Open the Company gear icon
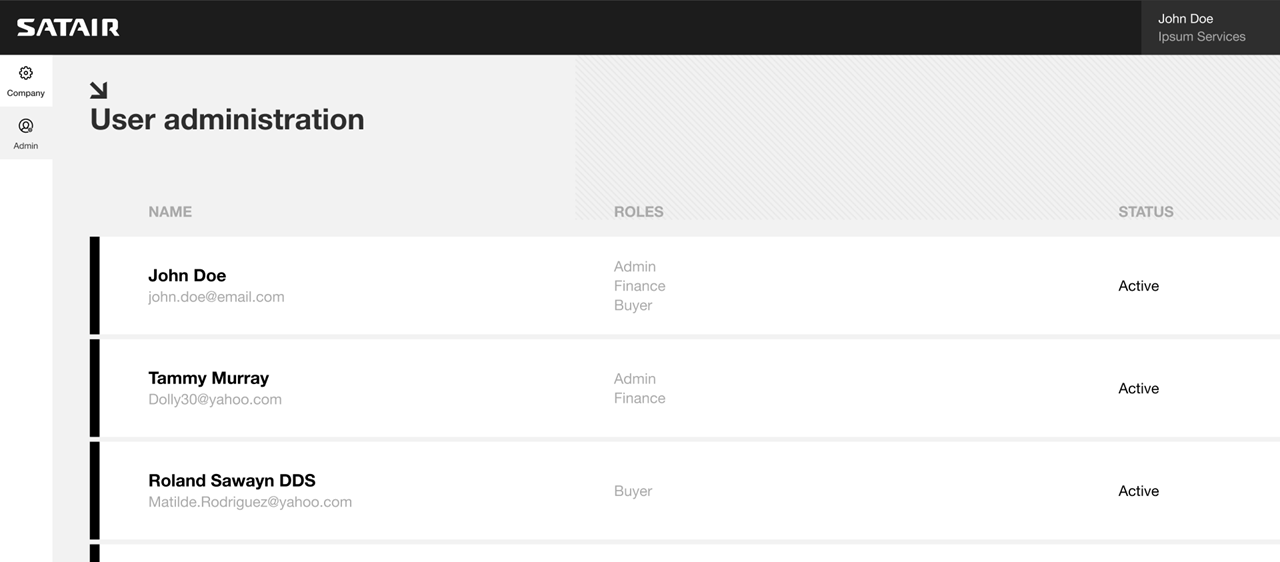Image resolution: width=1280 pixels, height=562 pixels. click(x=26, y=73)
